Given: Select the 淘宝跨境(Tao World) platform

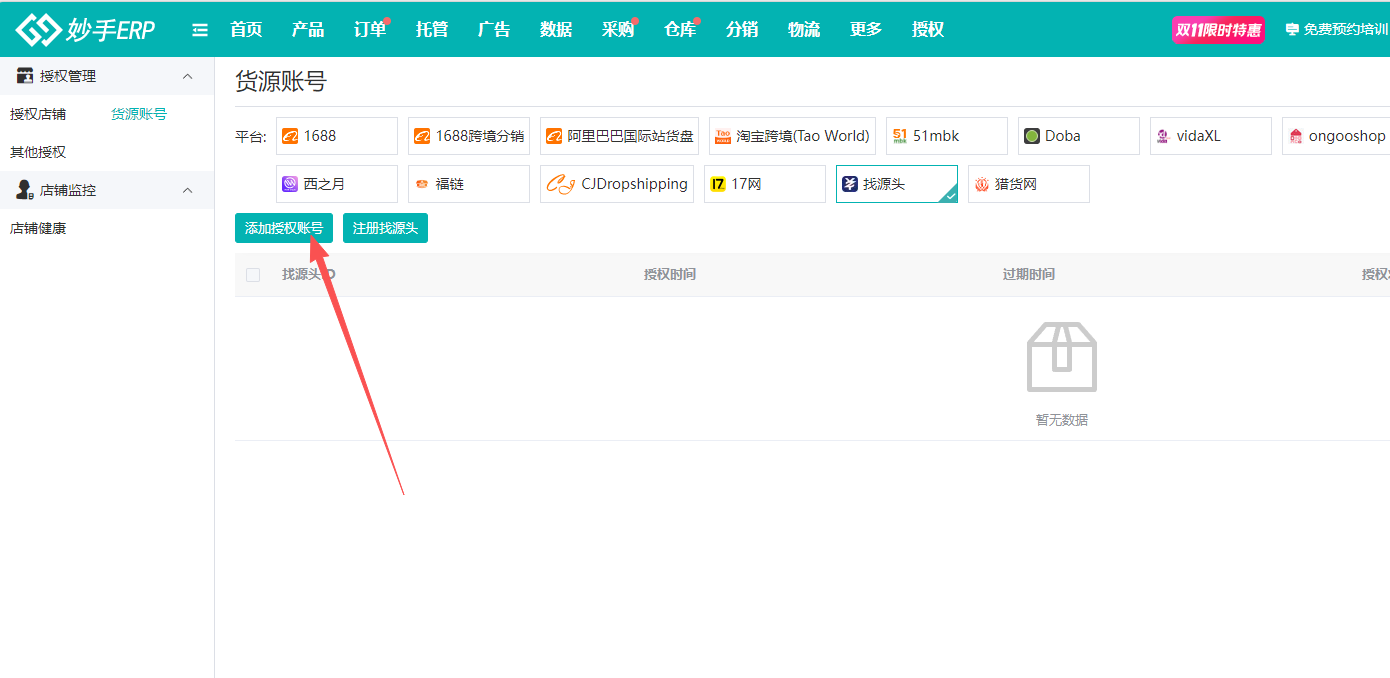Looking at the screenshot, I should coord(792,136).
